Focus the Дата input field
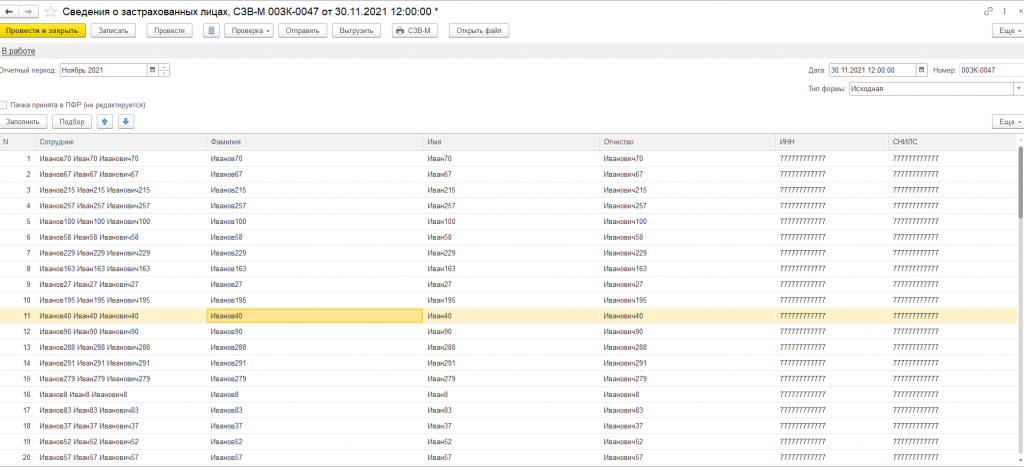 point(872,70)
